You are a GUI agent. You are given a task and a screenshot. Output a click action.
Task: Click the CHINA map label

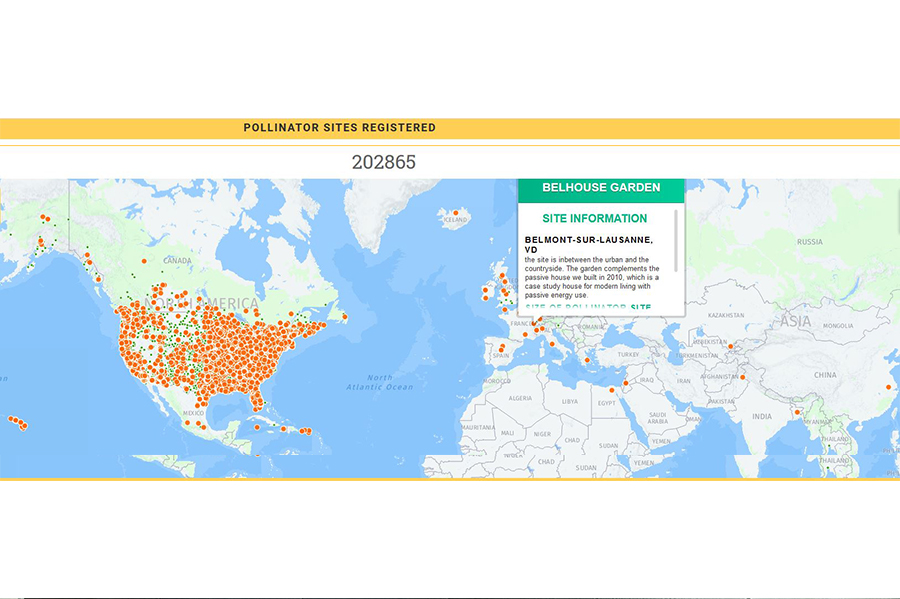[825, 375]
